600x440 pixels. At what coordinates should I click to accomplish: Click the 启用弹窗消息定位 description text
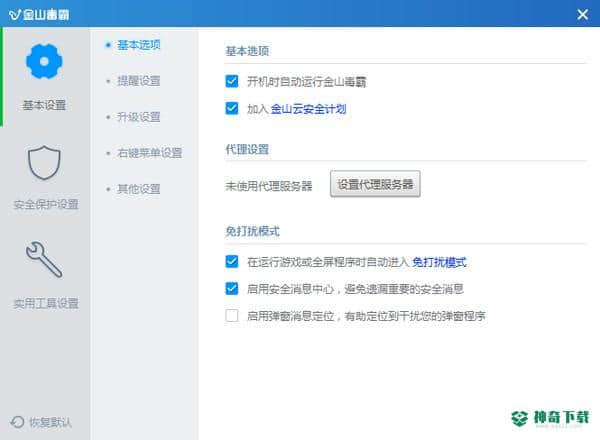[x=366, y=316]
